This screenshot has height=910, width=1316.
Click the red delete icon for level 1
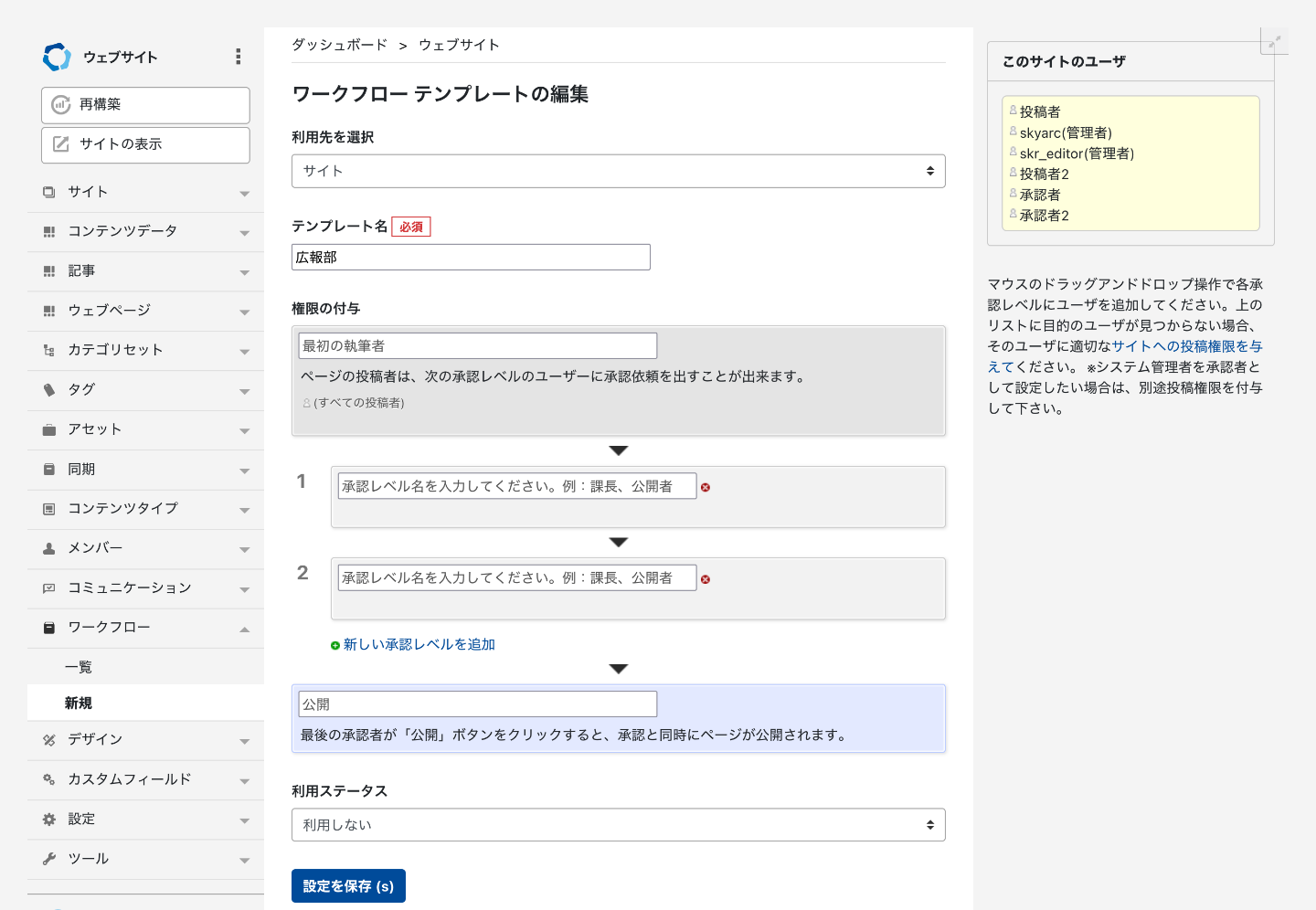pyautogui.click(x=706, y=488)
